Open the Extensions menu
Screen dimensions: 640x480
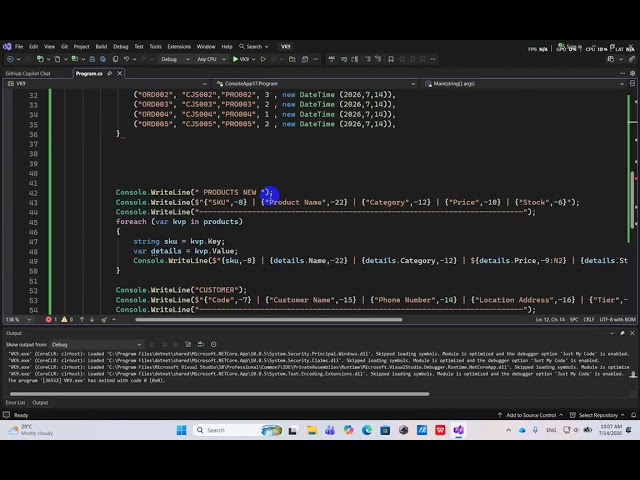(179, 47)
